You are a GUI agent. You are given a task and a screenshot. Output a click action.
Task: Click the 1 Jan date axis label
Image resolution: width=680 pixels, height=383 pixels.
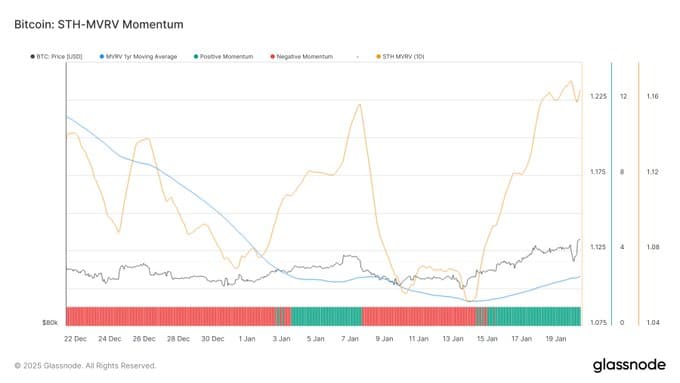click(247, 339)
